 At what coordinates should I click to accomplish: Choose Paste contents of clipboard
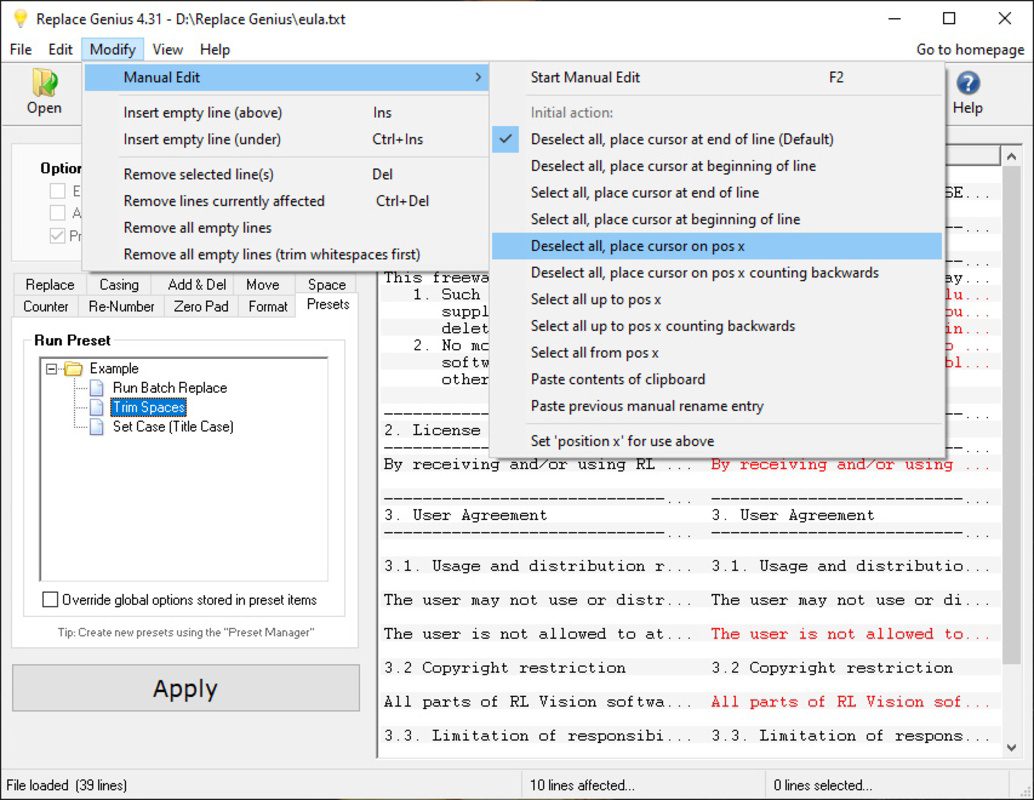pos(716,379)
